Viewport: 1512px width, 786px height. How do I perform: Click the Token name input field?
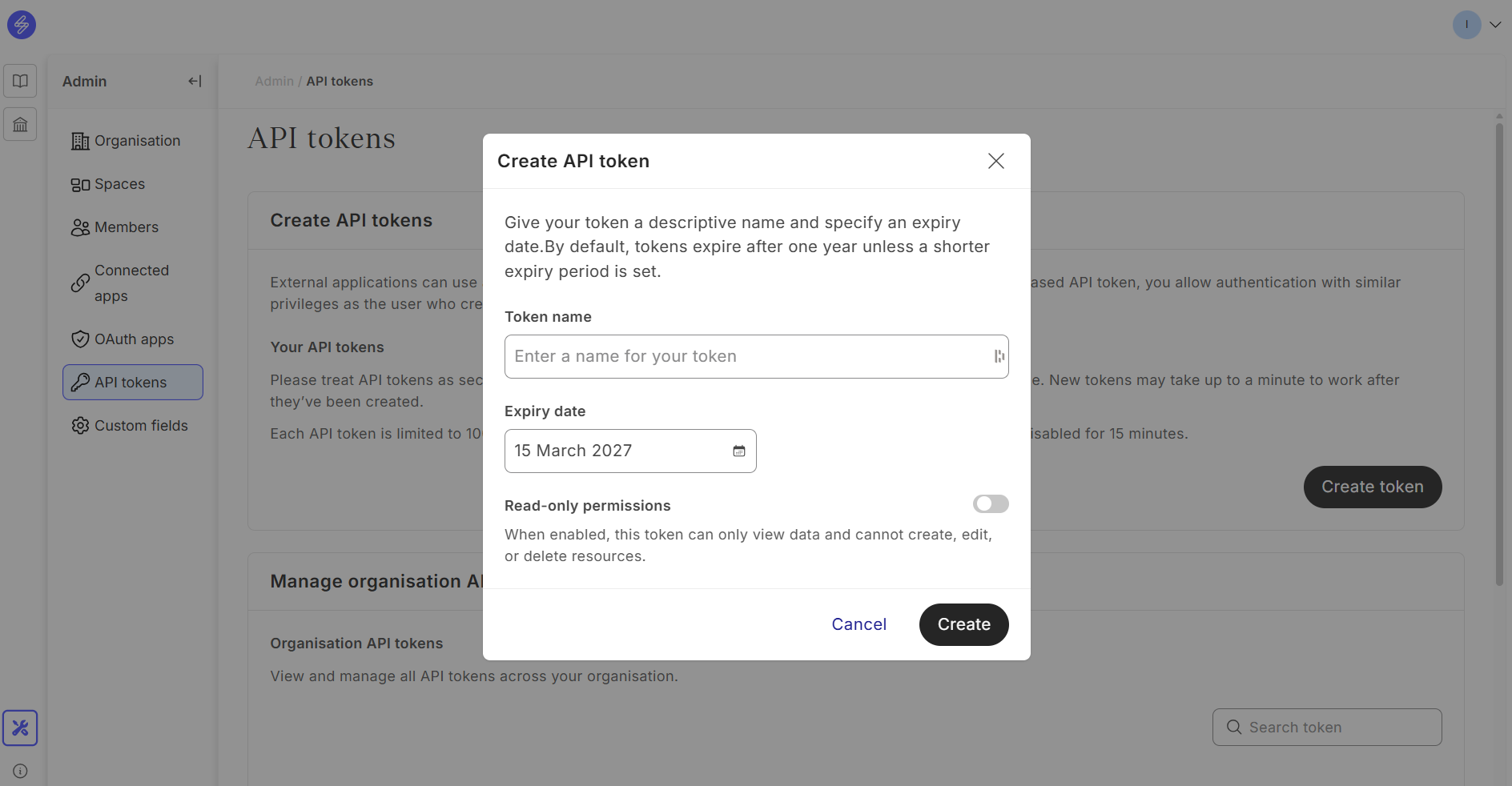point(745,357)
